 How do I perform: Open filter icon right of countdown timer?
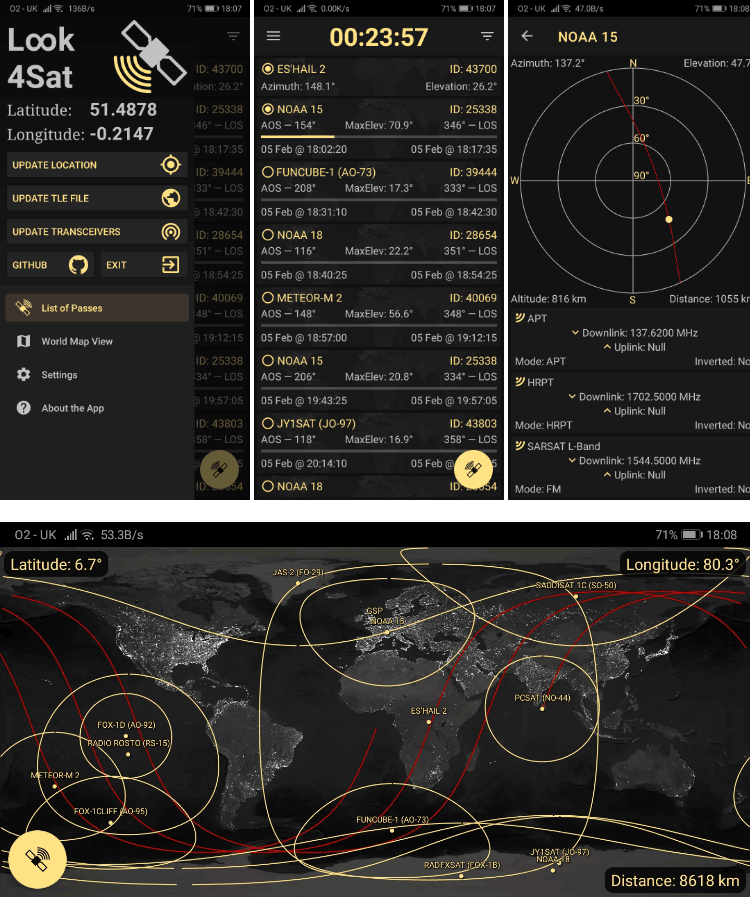(487, 36)
